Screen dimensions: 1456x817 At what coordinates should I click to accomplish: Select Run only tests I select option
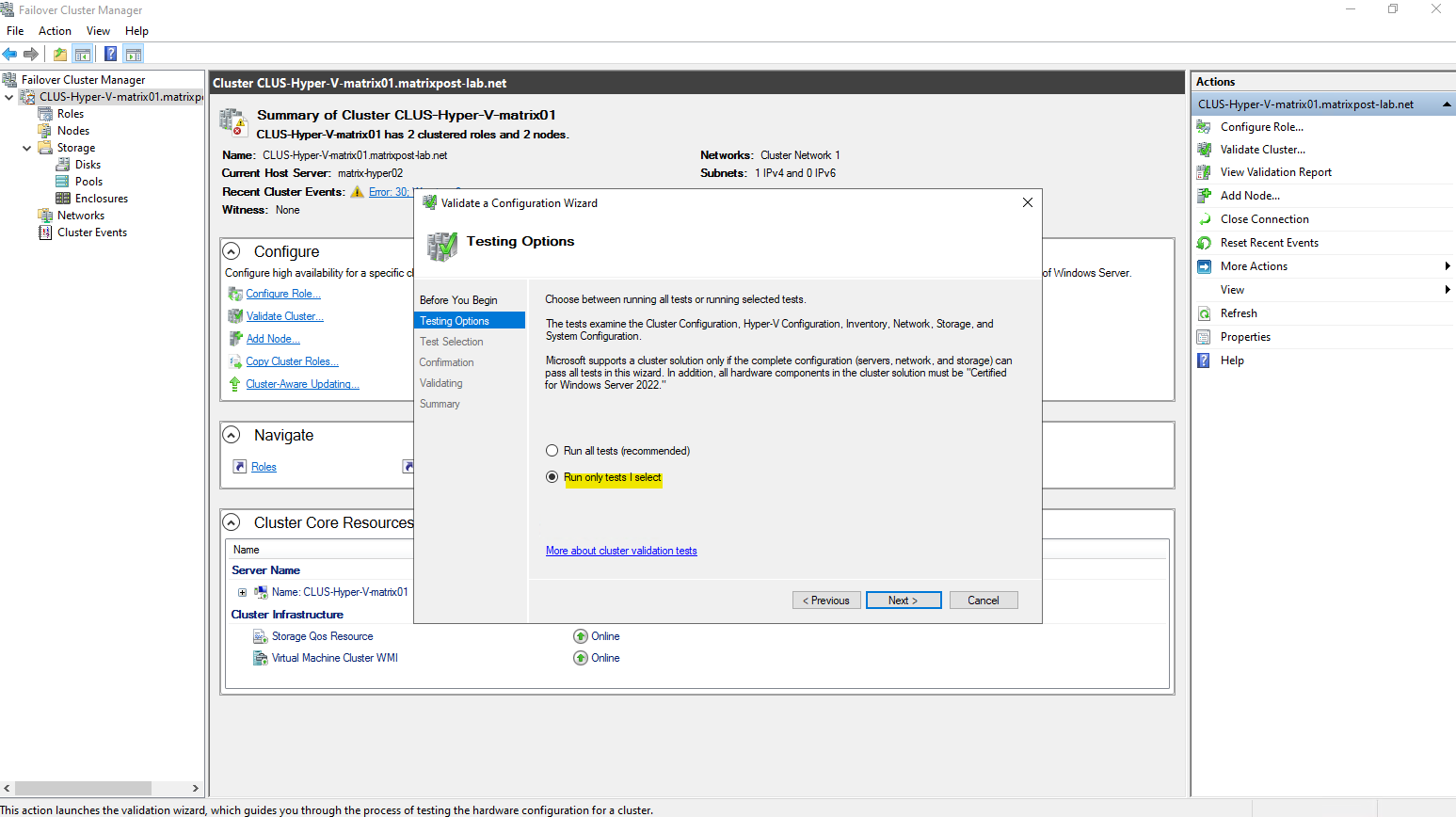click(552, 477)
